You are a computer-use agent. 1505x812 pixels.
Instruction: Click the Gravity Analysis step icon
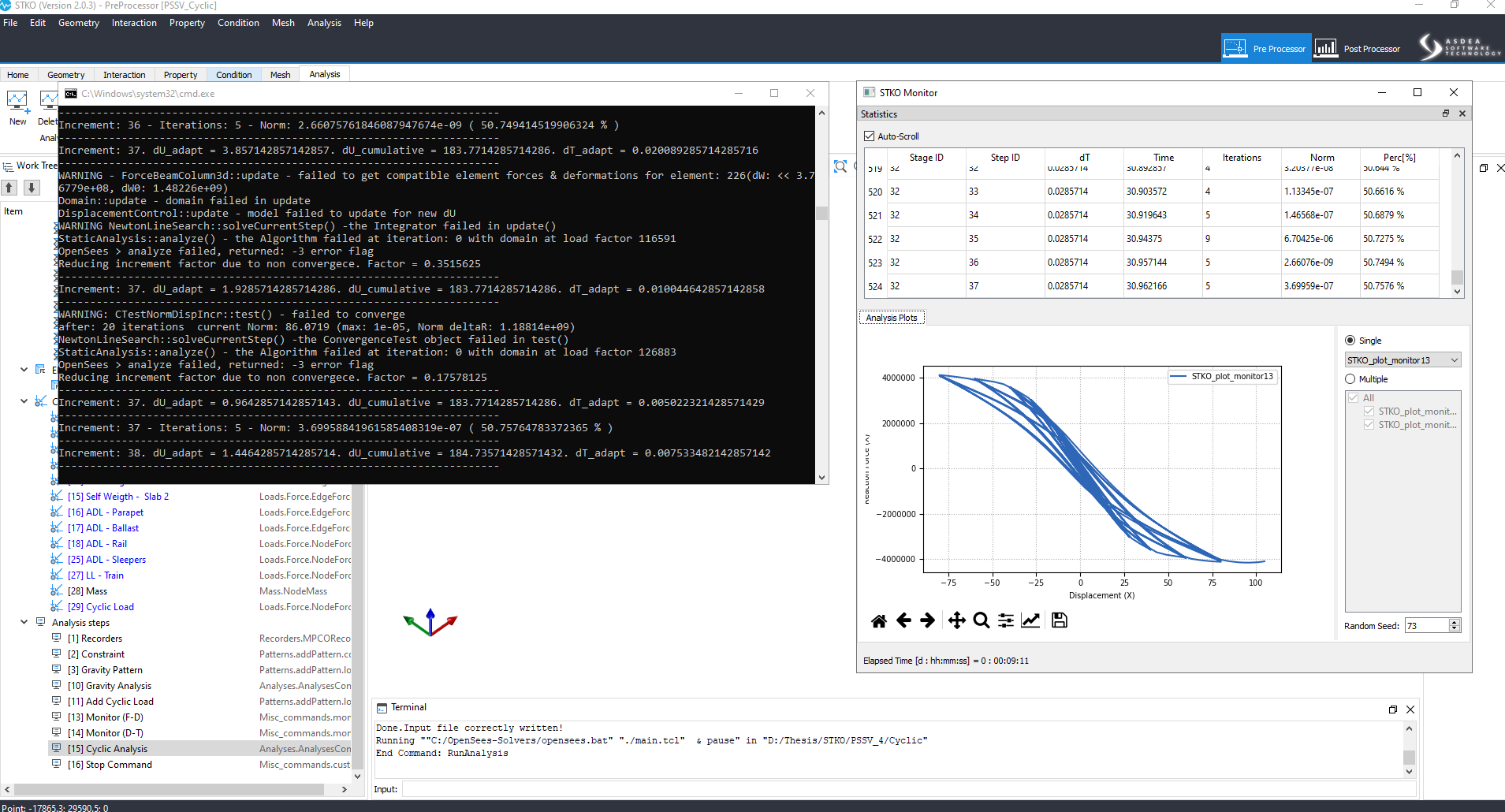click(x=57, y=685)
